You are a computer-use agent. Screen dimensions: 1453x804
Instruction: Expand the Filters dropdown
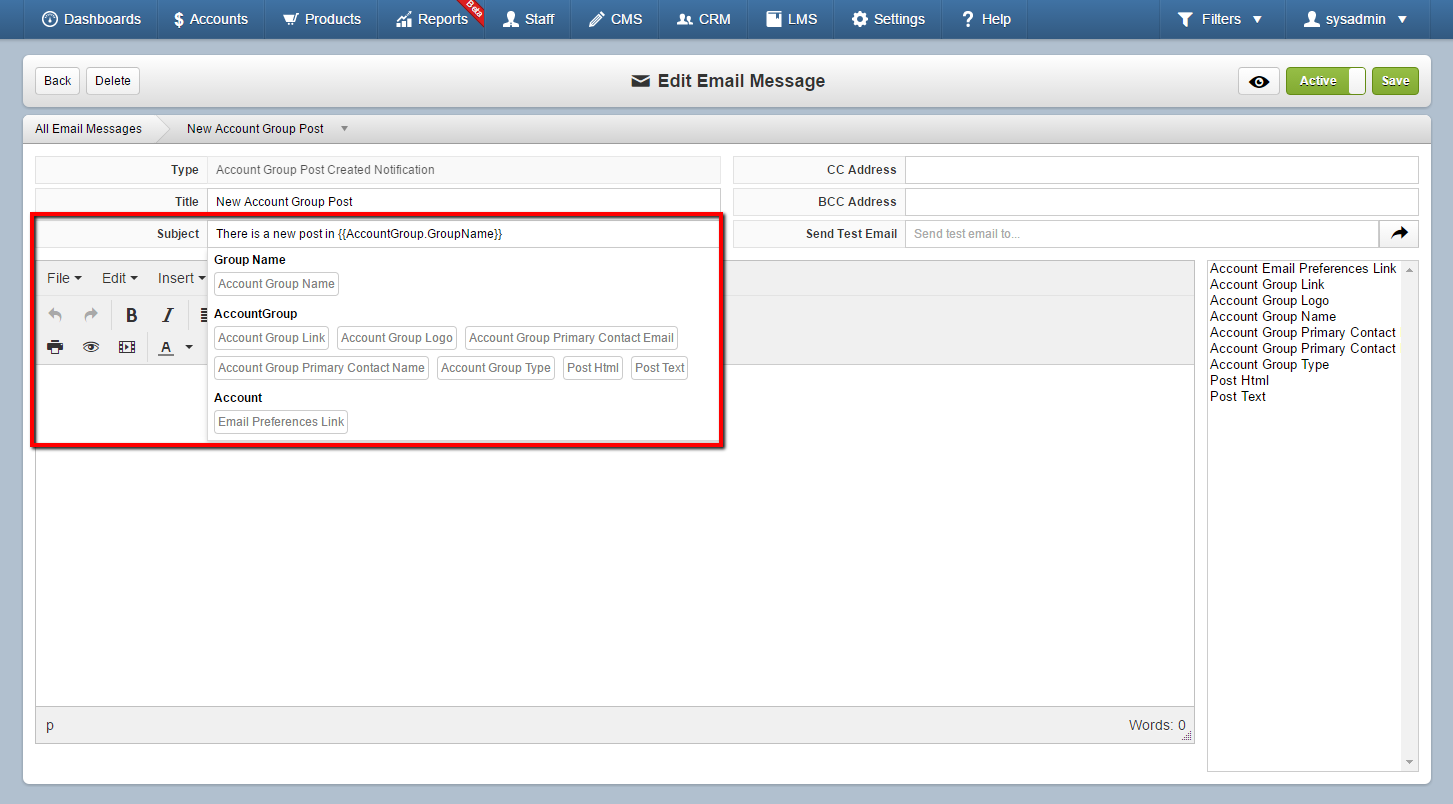[1220, 19]
